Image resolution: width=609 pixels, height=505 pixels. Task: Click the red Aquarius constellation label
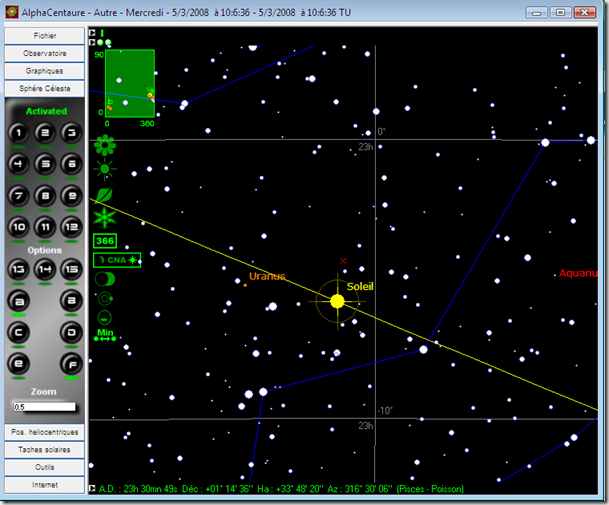pyautogui.click(x=578, y=273)
